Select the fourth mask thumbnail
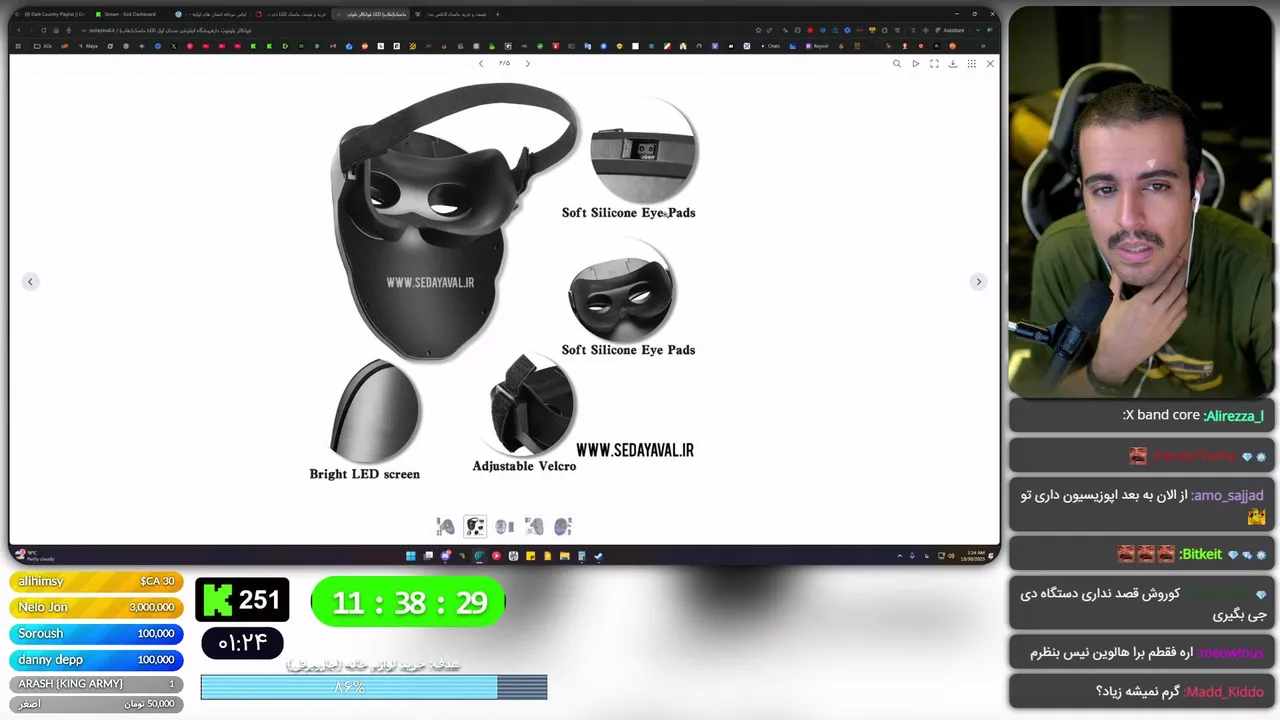Screen dimensions: 1280x720 pos(534,526)
